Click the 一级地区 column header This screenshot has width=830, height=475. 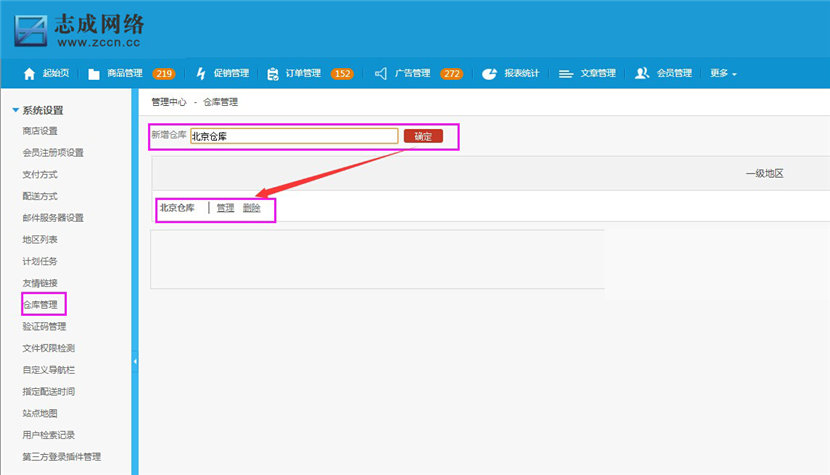tap(764, 174)
